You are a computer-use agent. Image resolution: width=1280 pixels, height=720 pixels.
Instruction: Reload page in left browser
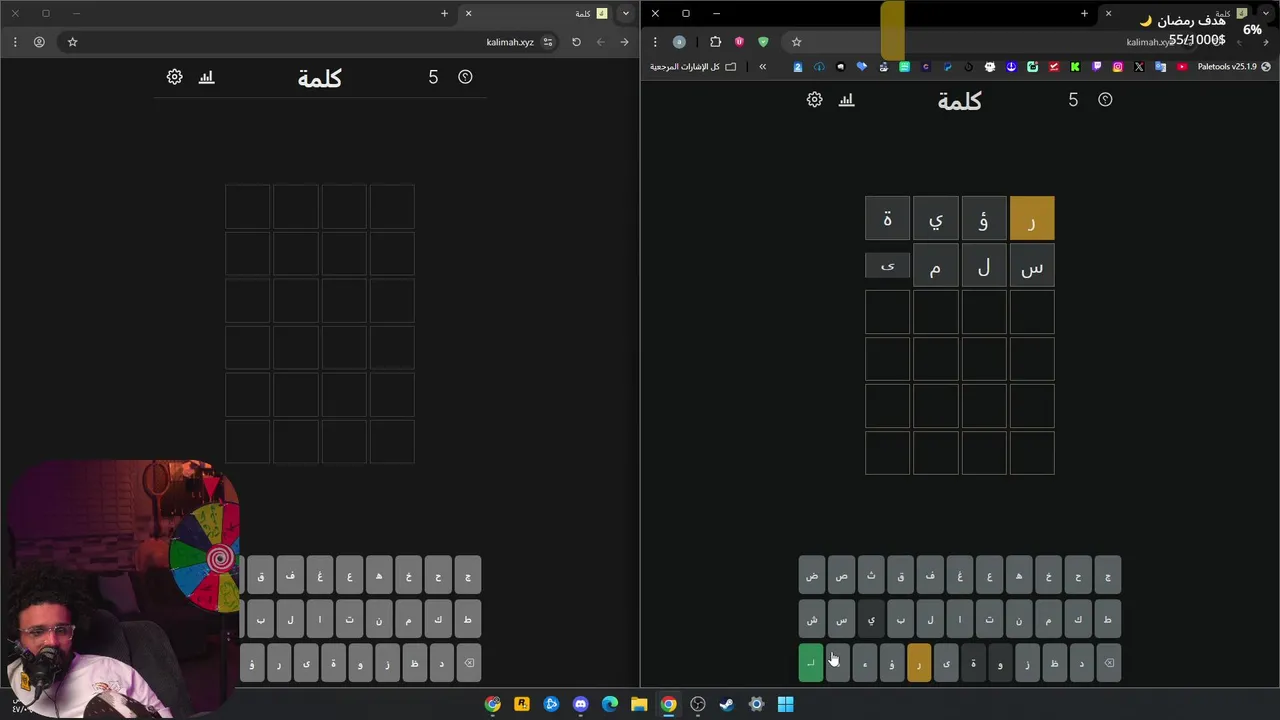[x=576, y=42]
